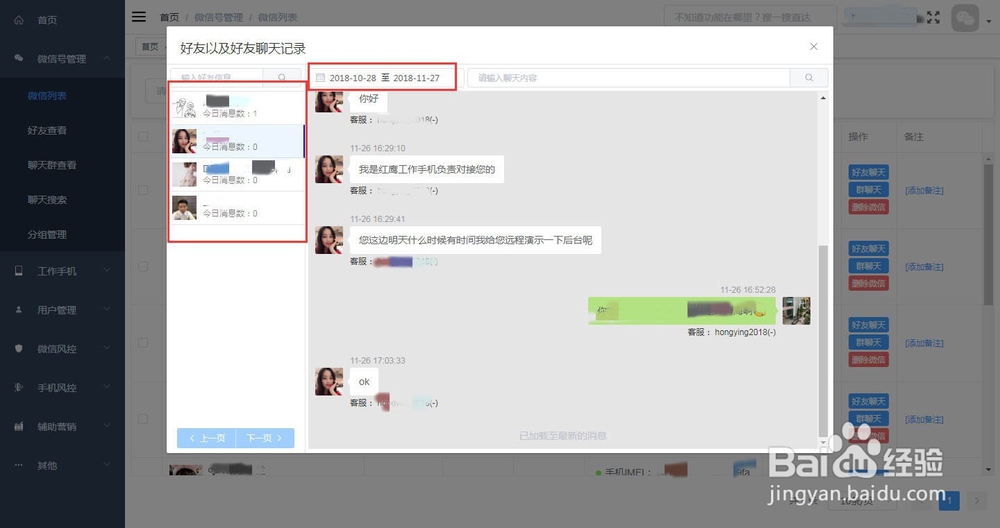Click first row 好友聊天 button
1000x528 pixels.
click(869, 173)
